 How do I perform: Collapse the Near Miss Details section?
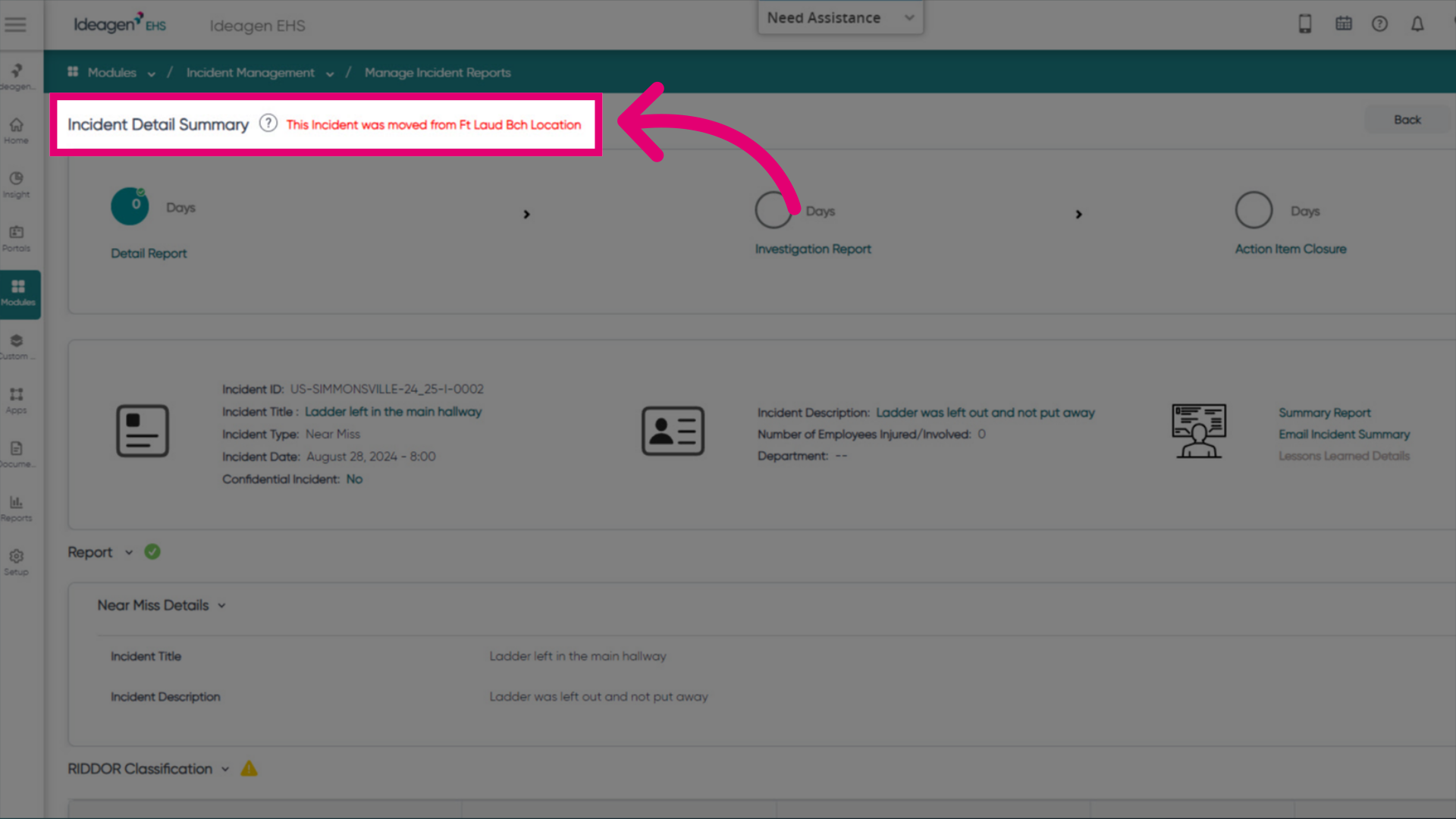[x=221, y=605]
